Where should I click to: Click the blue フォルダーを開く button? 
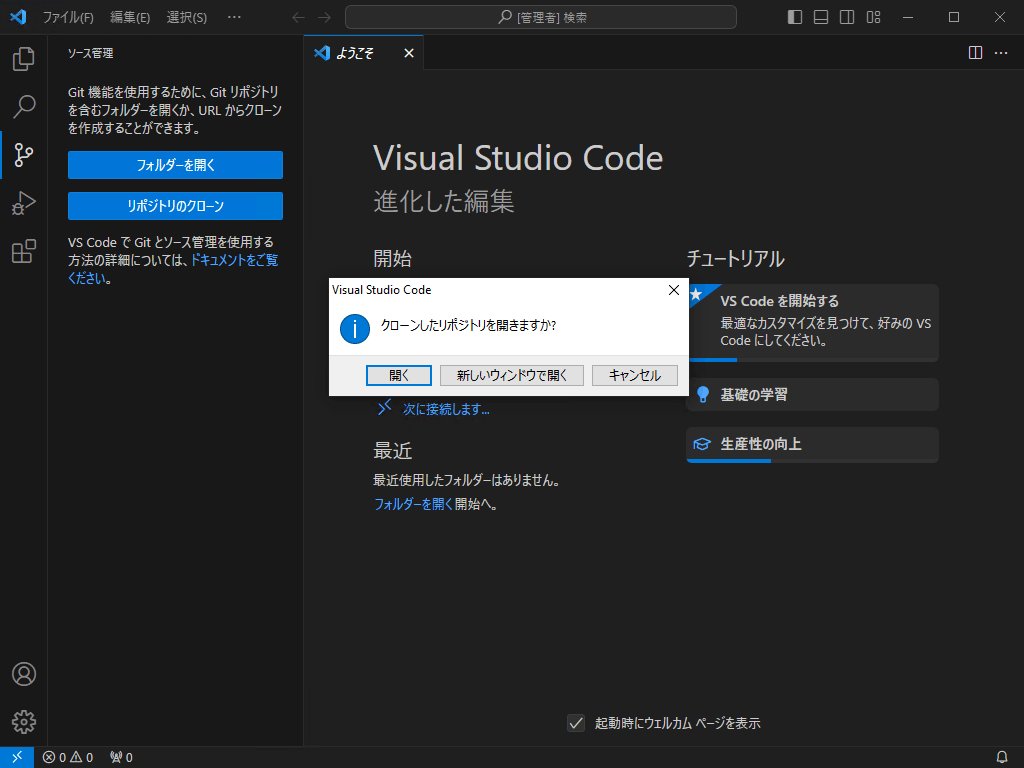click(x=175, y=165)
